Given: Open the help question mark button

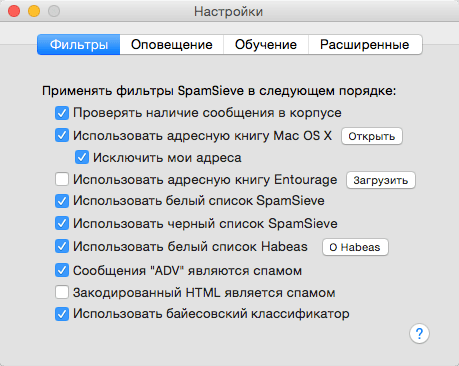Looking at the screenshot, I should pos(419,333).
